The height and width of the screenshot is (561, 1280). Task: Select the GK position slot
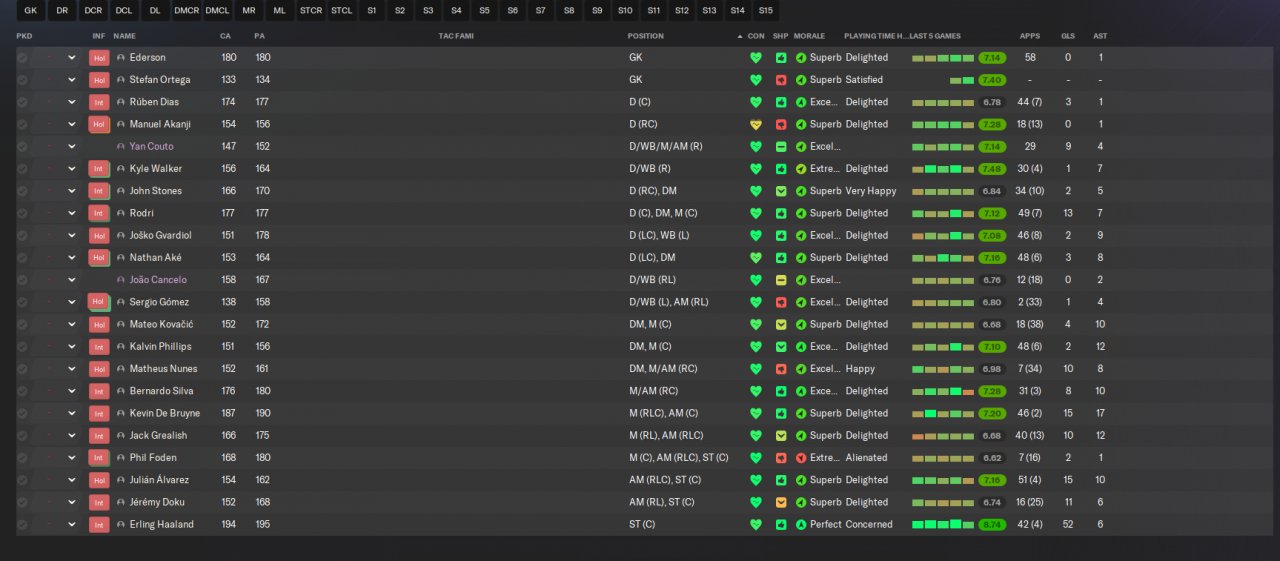coord(30,11)
